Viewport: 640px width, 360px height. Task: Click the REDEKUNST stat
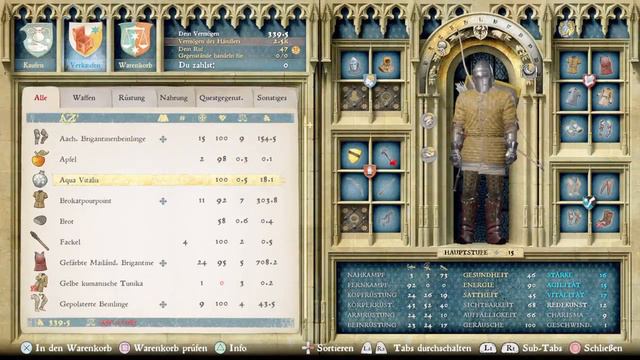(x=567, y=305)
